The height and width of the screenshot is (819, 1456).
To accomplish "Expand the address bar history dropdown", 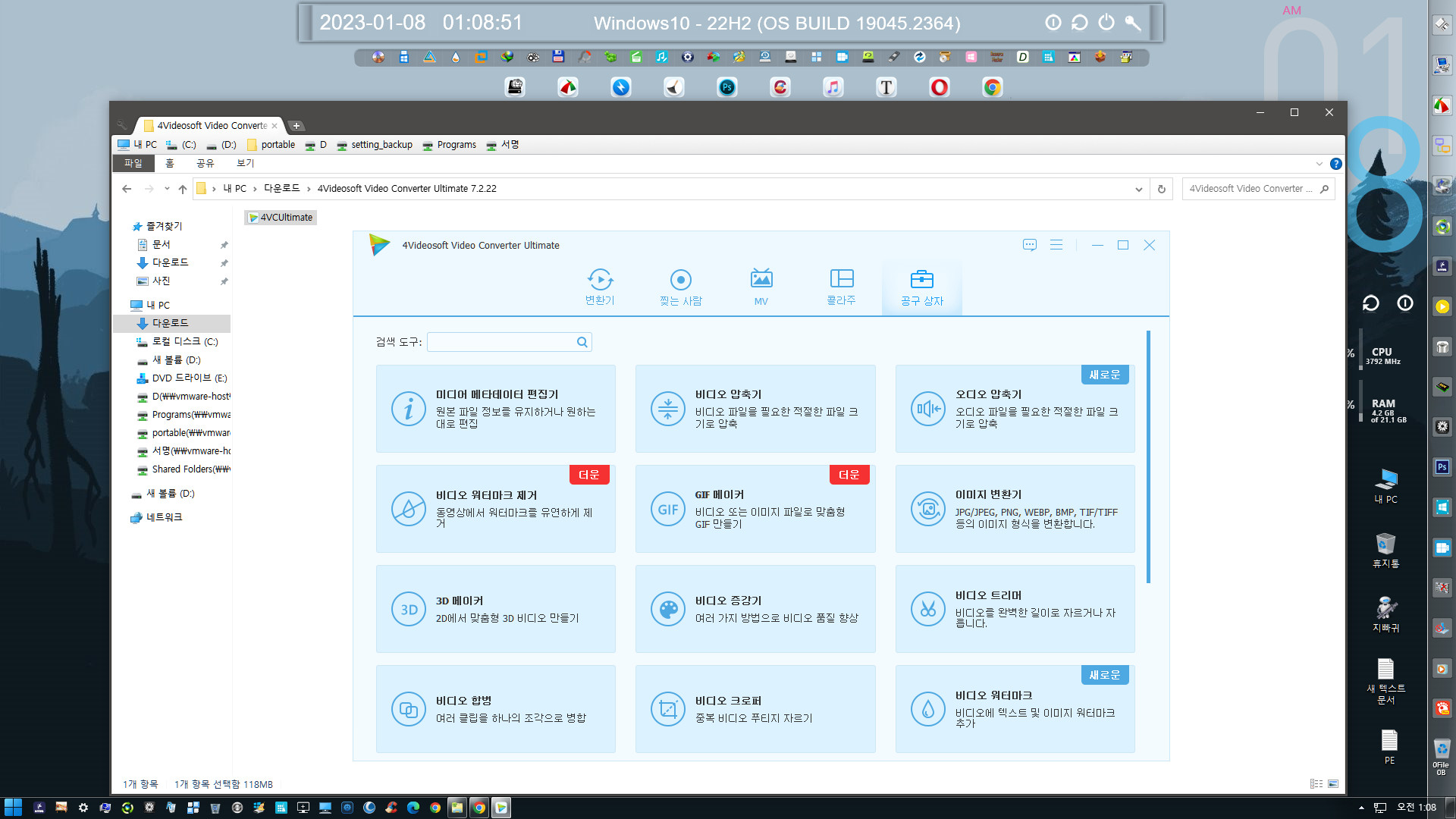I will [x=1138, y=189].
